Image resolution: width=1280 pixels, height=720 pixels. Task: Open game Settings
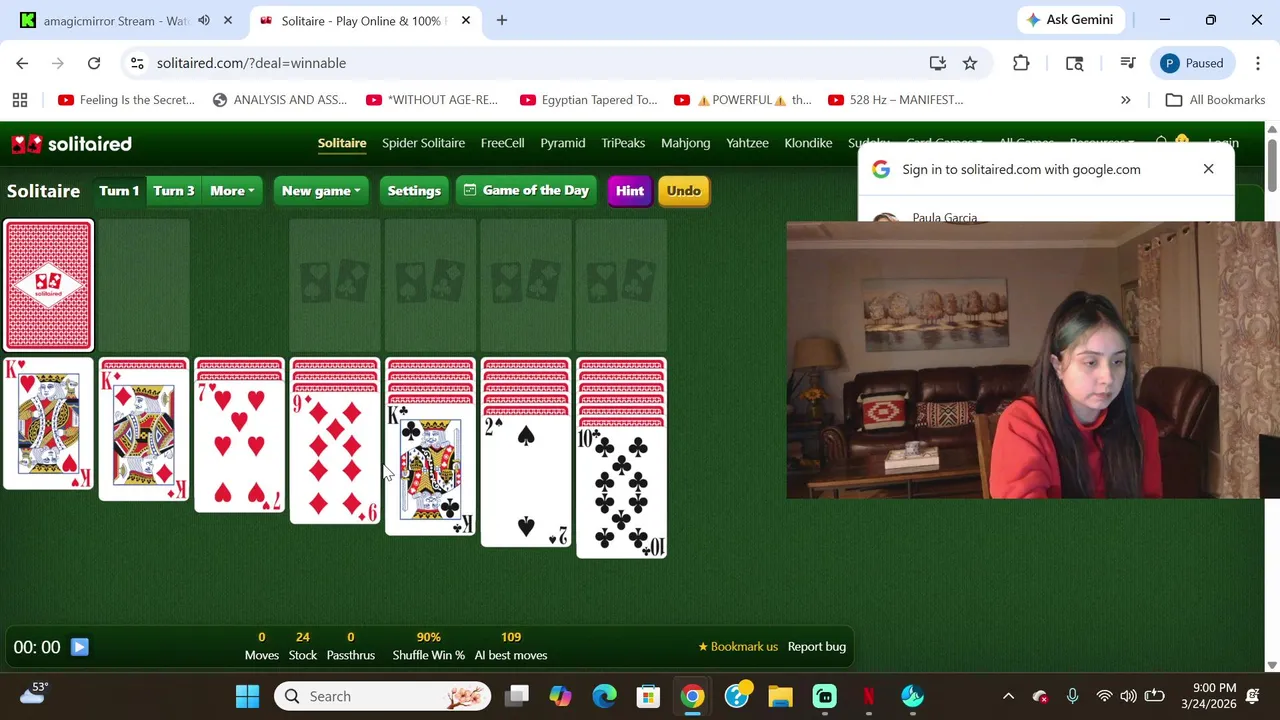(414, 191)
